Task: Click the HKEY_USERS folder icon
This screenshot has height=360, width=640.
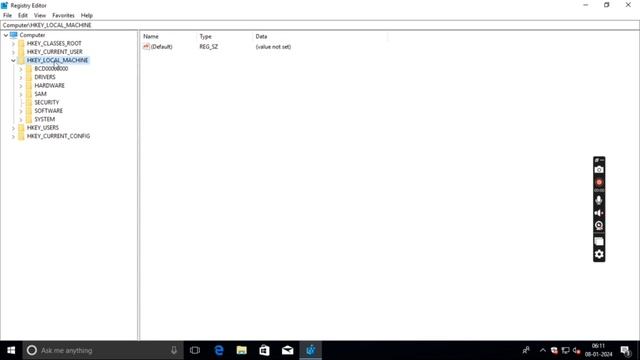Action: click(x=21, y=128)
